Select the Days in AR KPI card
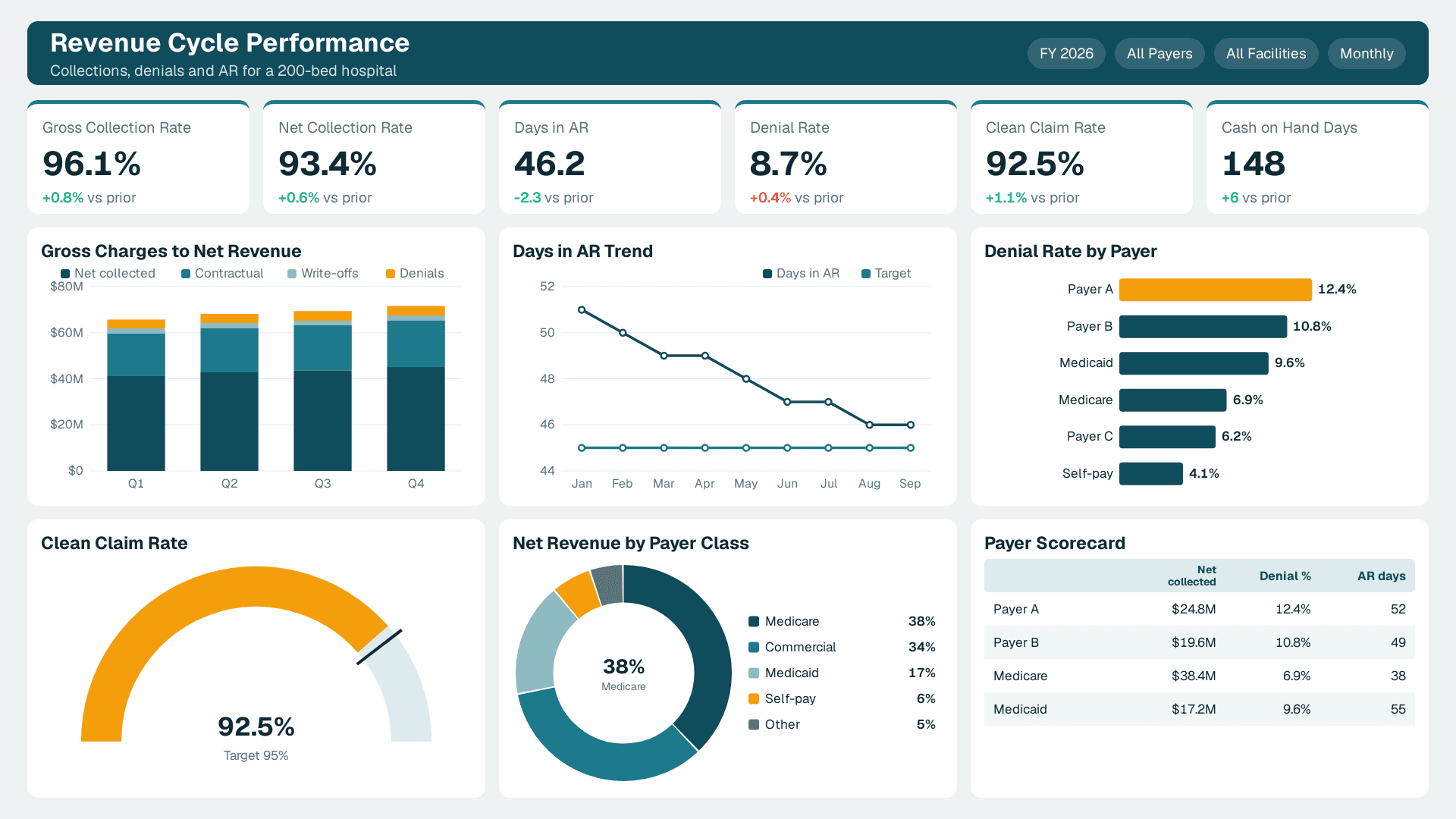The height and width of the screenshot is (819, 1456). pyautogui.click(x=610, y=157)
